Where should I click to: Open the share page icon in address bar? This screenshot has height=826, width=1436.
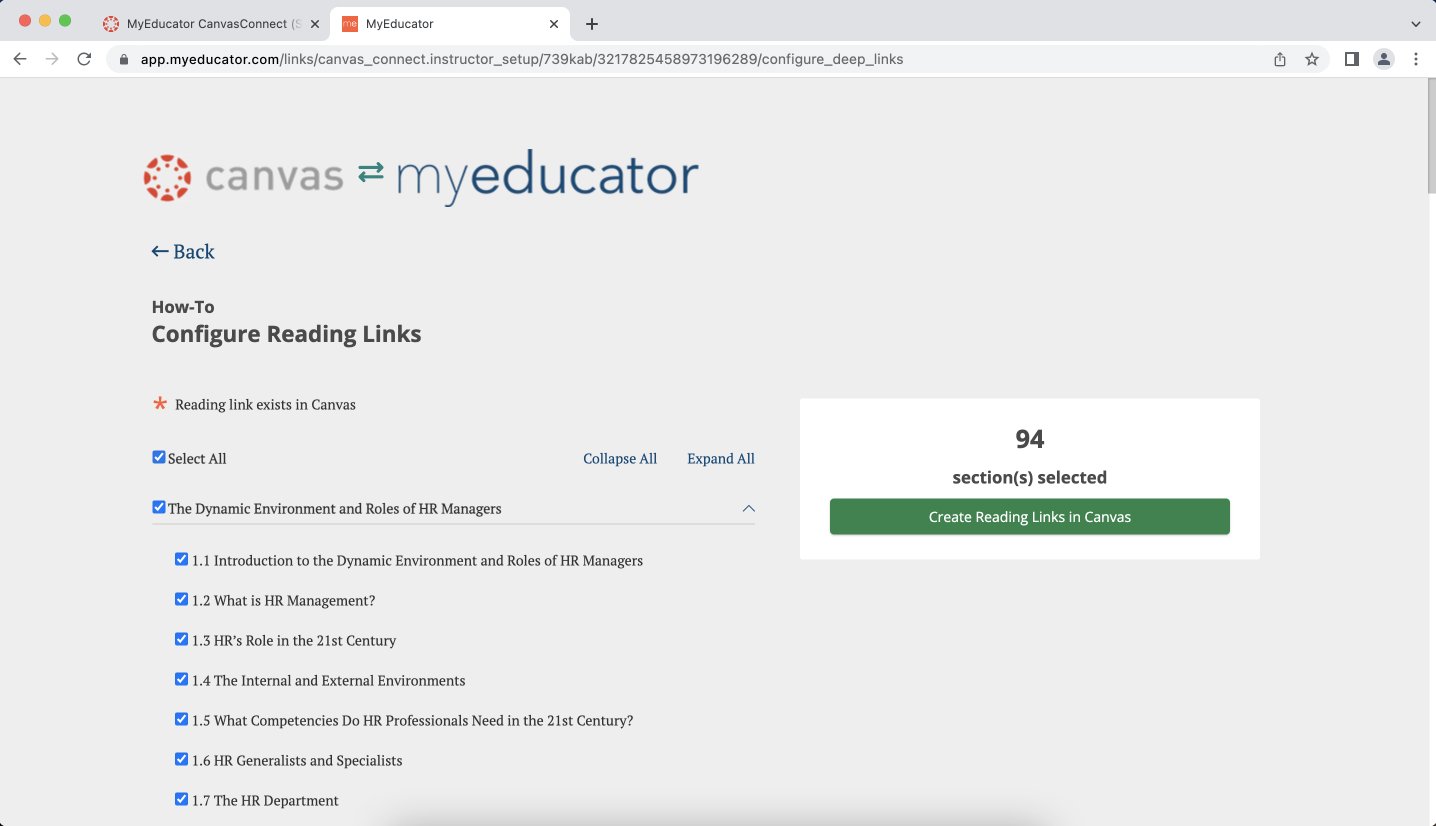[x=1280, y=59]
